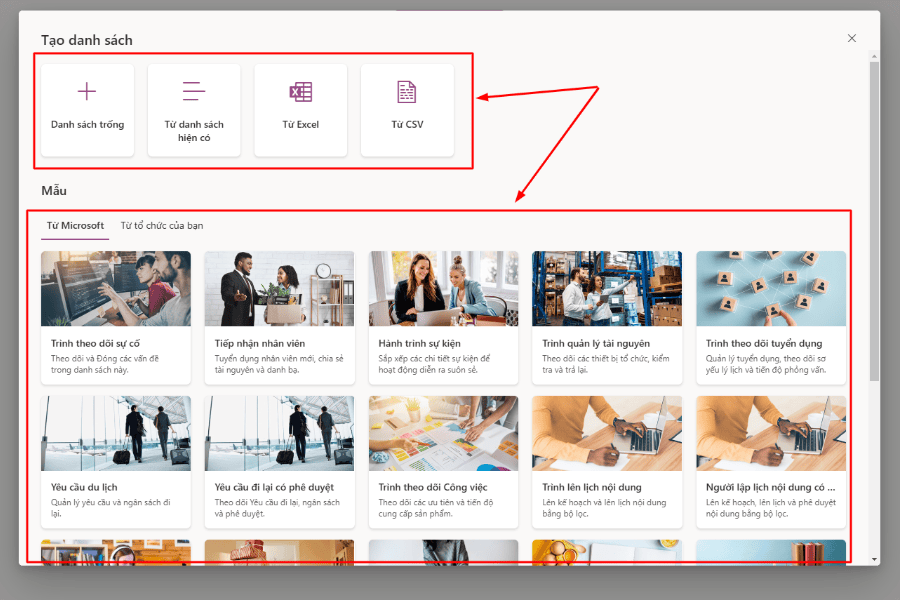Choose the Danh sách trống label
The width and height of the screenshot is (900, 600).
pos(87,125)
